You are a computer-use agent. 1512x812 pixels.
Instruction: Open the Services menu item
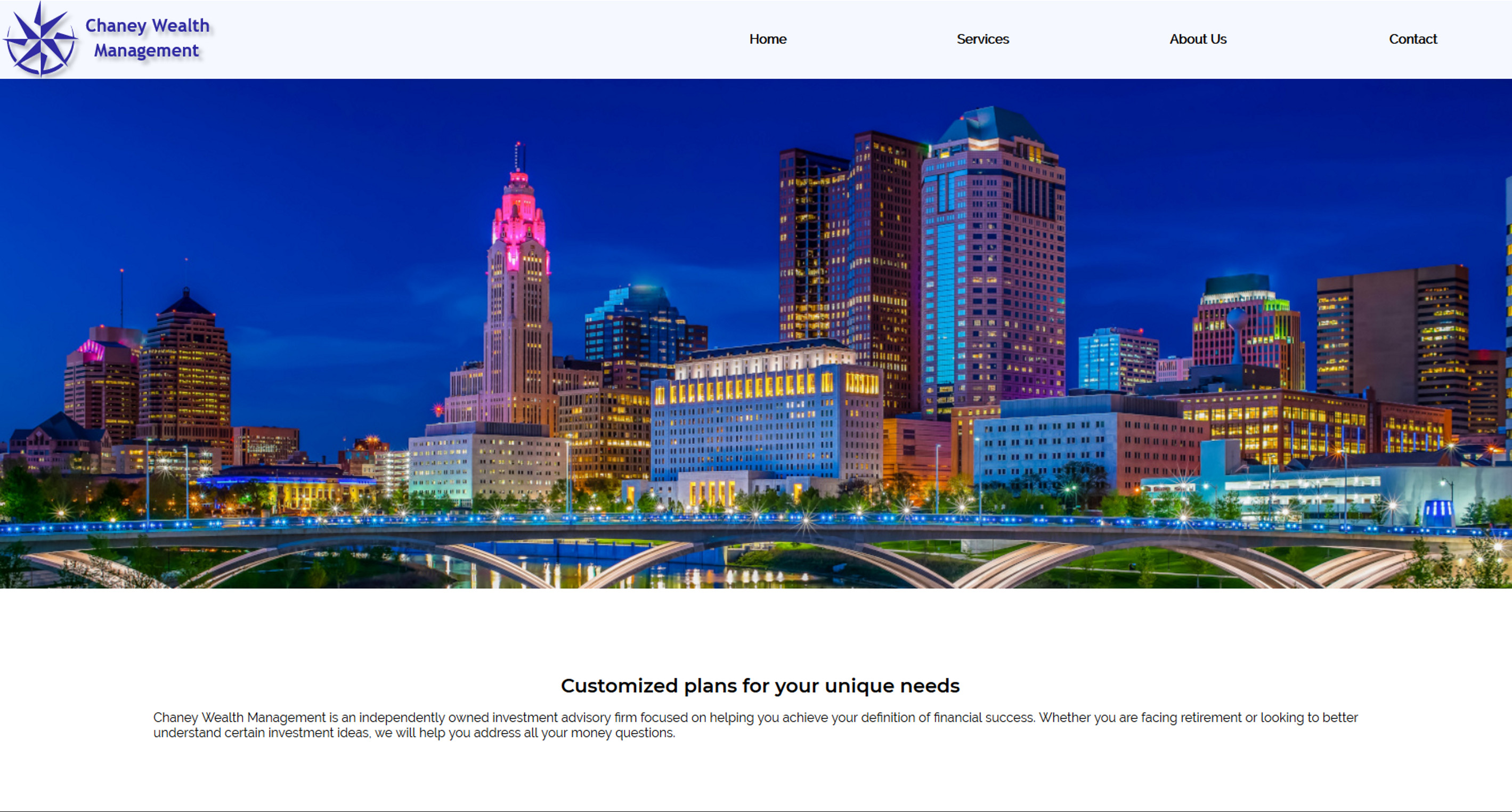point(982,39)
